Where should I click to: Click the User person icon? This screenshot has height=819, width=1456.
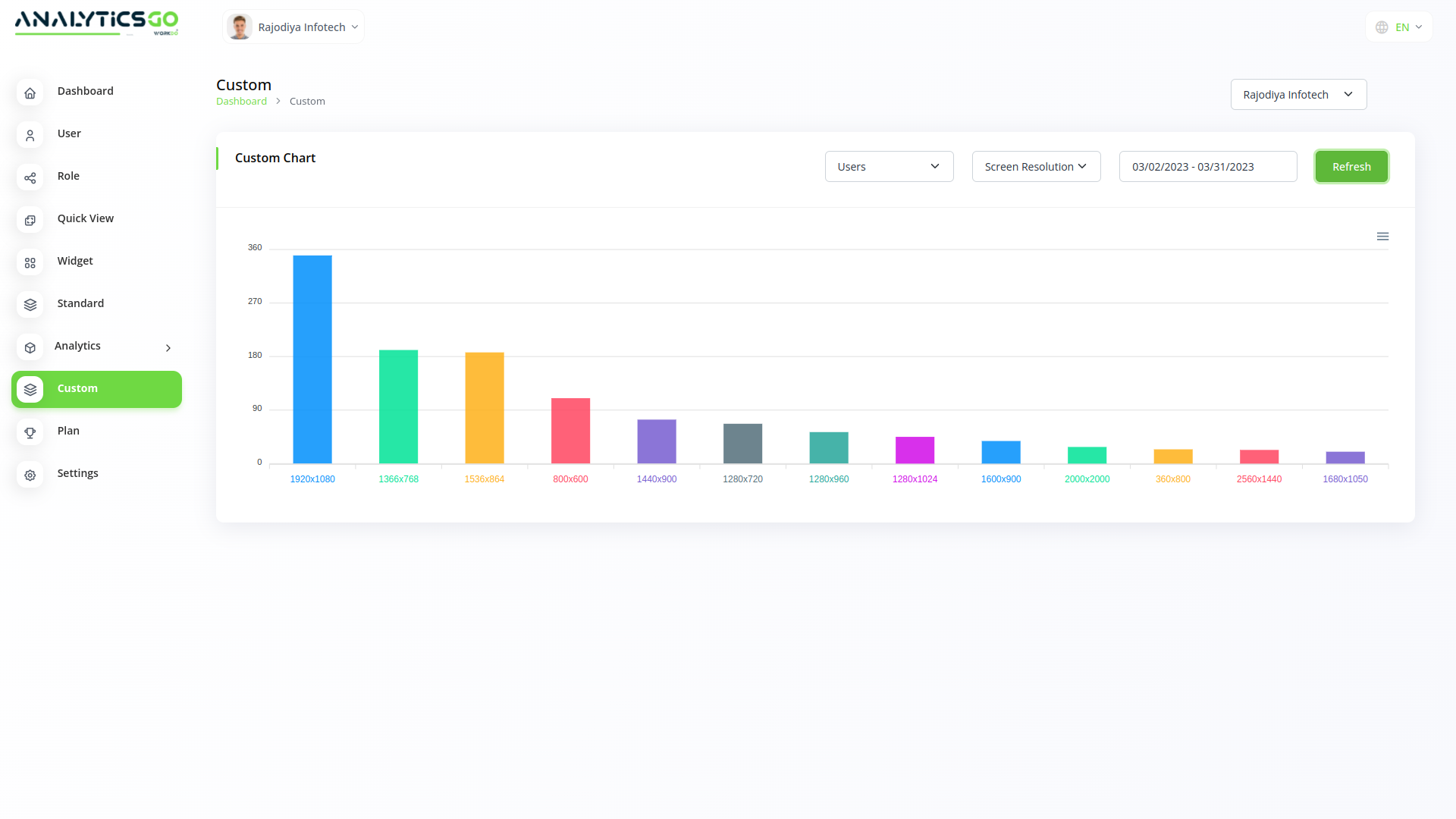(x=30, y=135)
